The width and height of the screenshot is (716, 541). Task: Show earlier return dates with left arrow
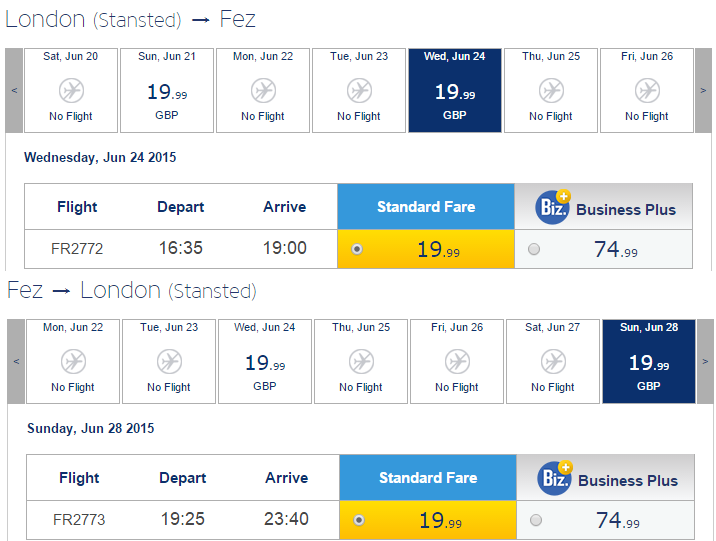coord(16,361)
